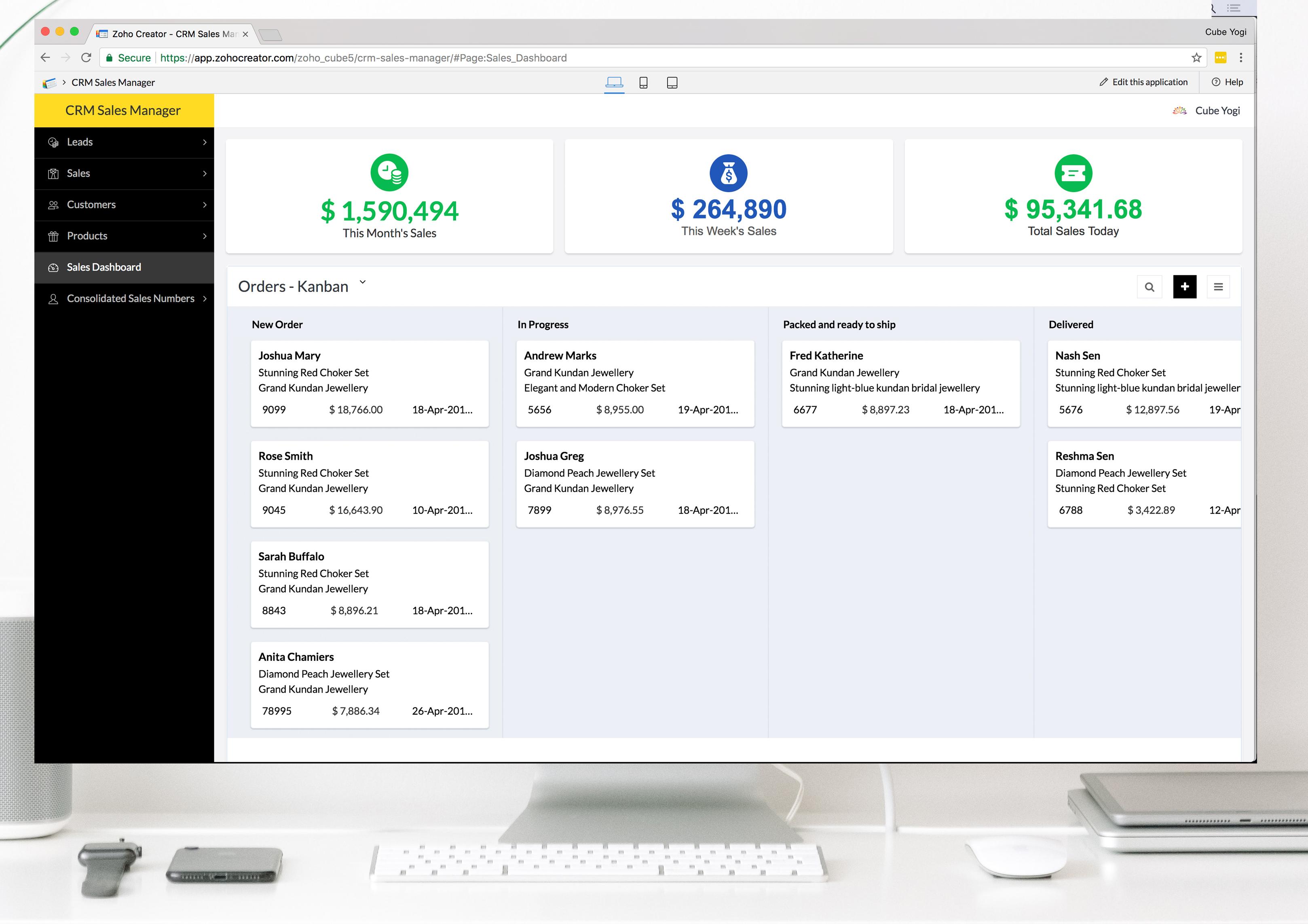The width and height of the screenshot is (1308, 924).
Task: Click the browser forward arrow
Action: pyautogui.click(x=66, y=57)
